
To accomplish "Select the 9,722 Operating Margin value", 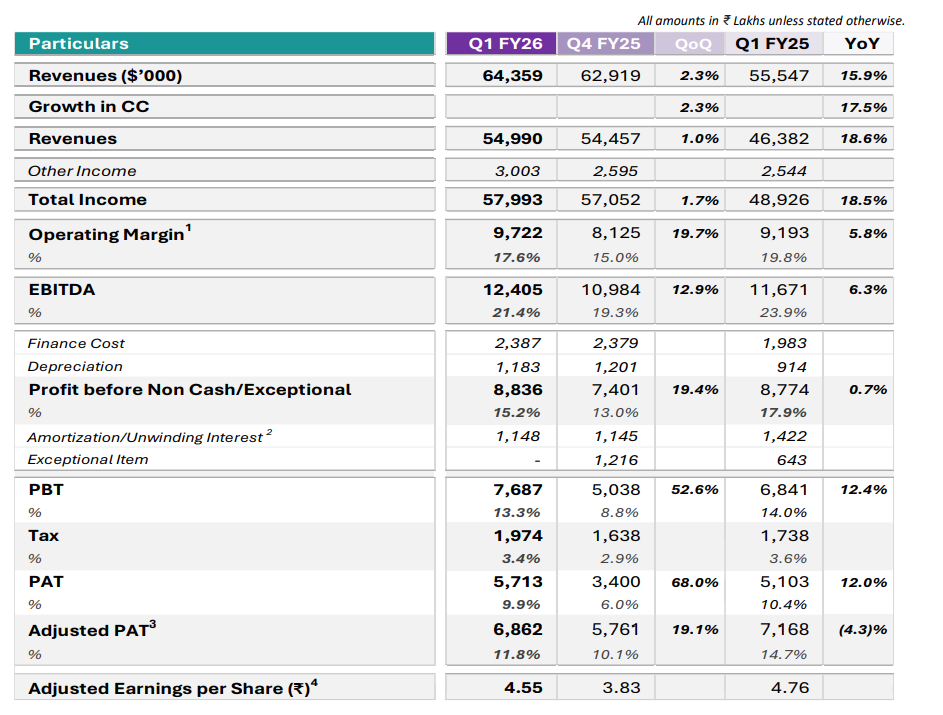I will [518, 233].
